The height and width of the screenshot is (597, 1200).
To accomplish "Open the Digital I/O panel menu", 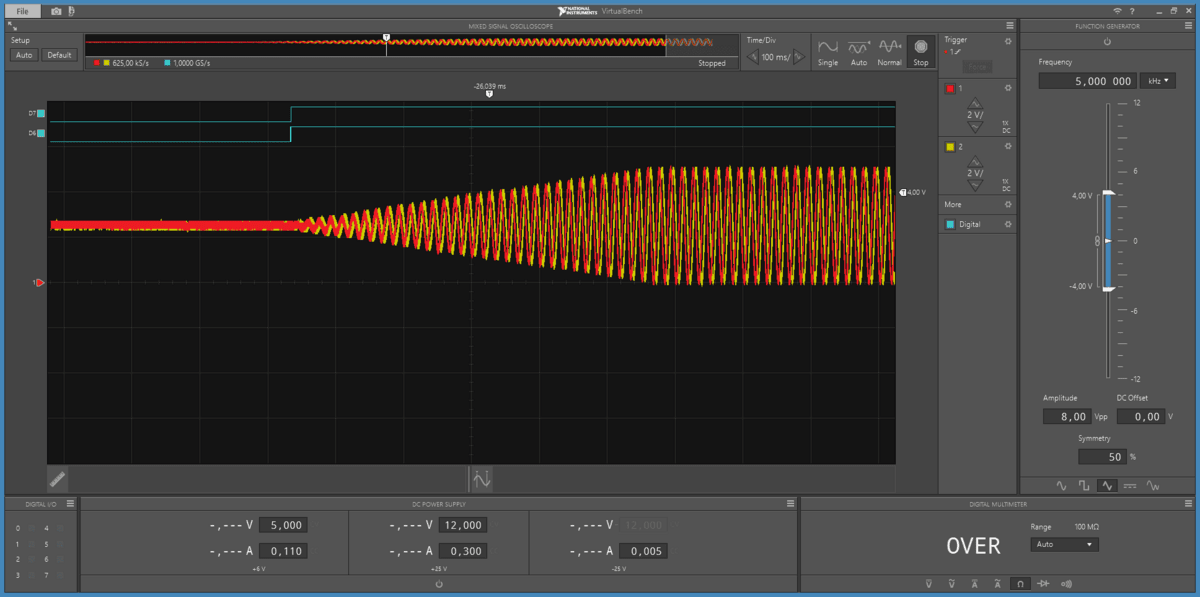I will (70, 503).
